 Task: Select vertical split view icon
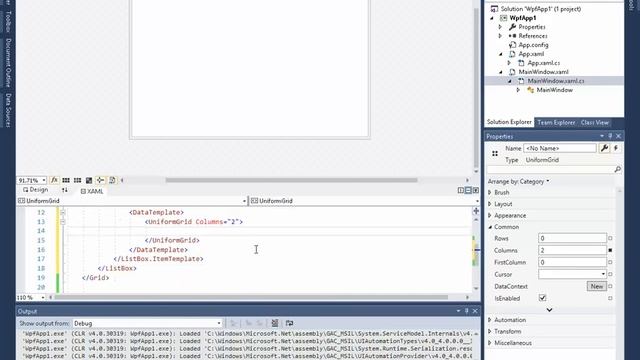pos(461,190)
